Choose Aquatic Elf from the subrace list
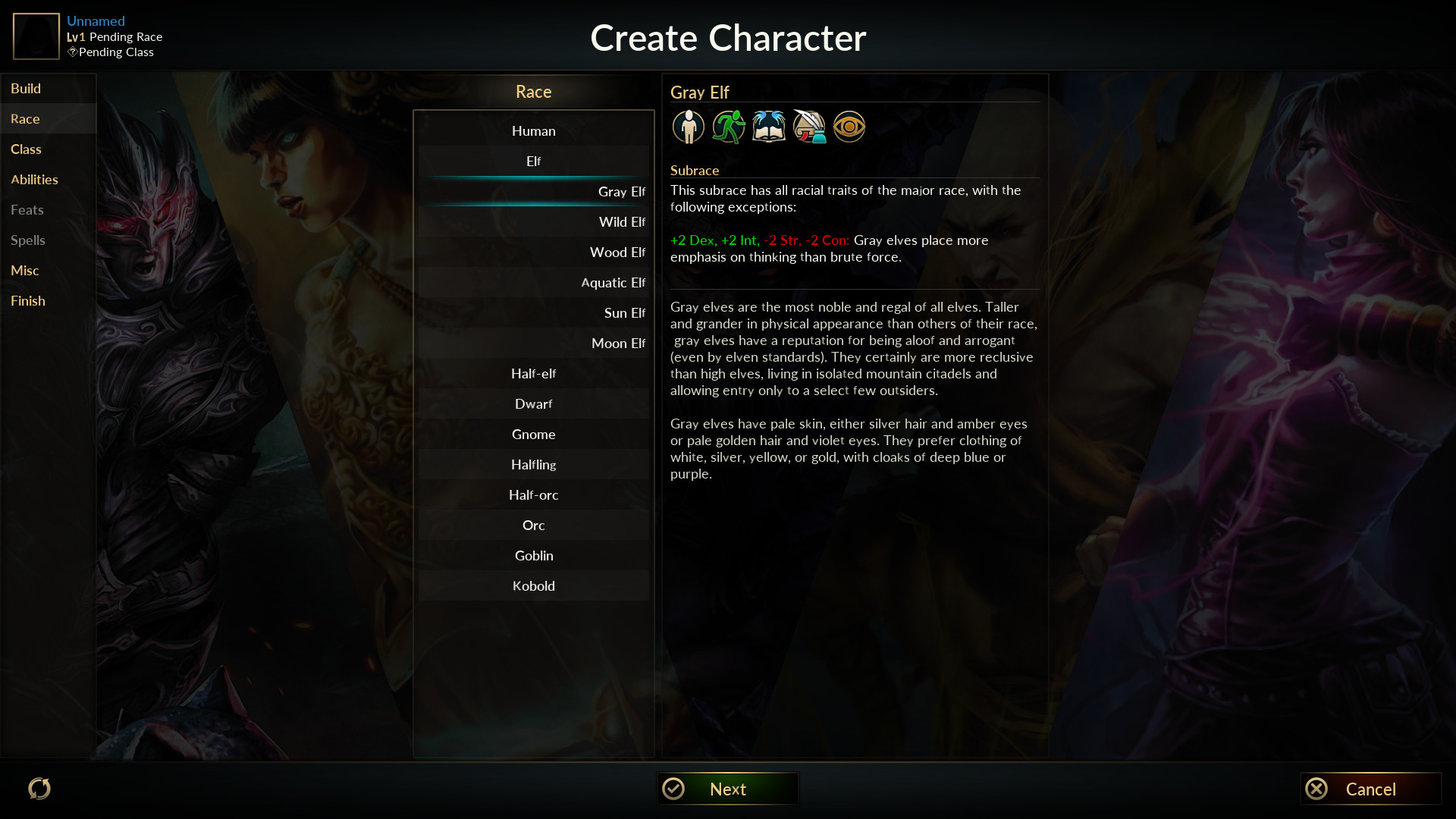Viewport: 1456px width, 819px height. [534, 282]
